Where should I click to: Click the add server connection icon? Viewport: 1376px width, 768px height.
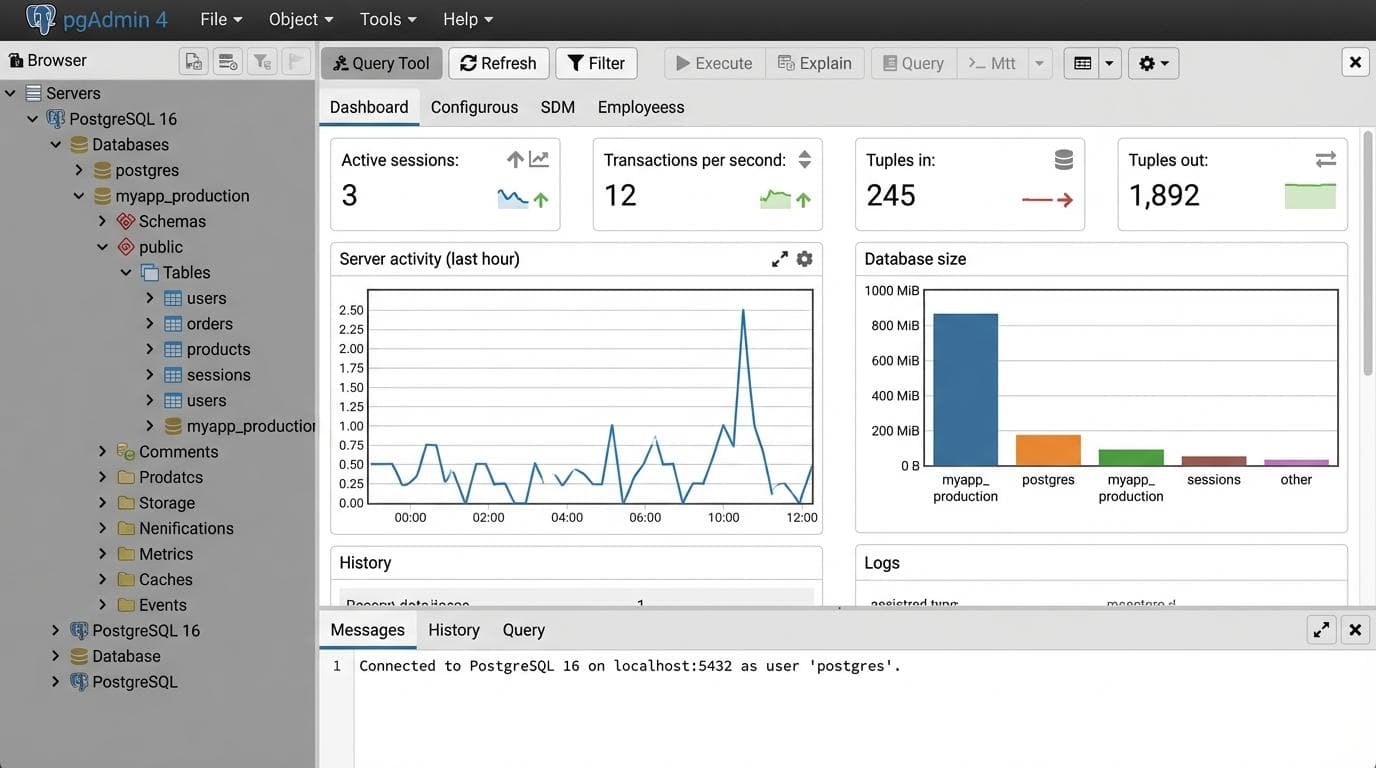193,60
